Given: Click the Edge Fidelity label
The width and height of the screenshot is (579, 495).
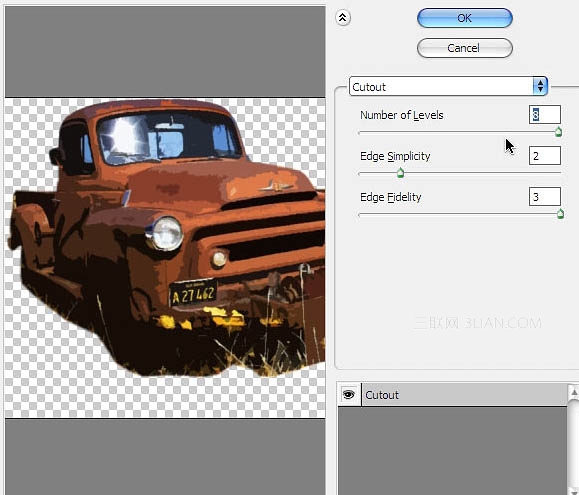Looking at the screenshot, I should point(391,197).
